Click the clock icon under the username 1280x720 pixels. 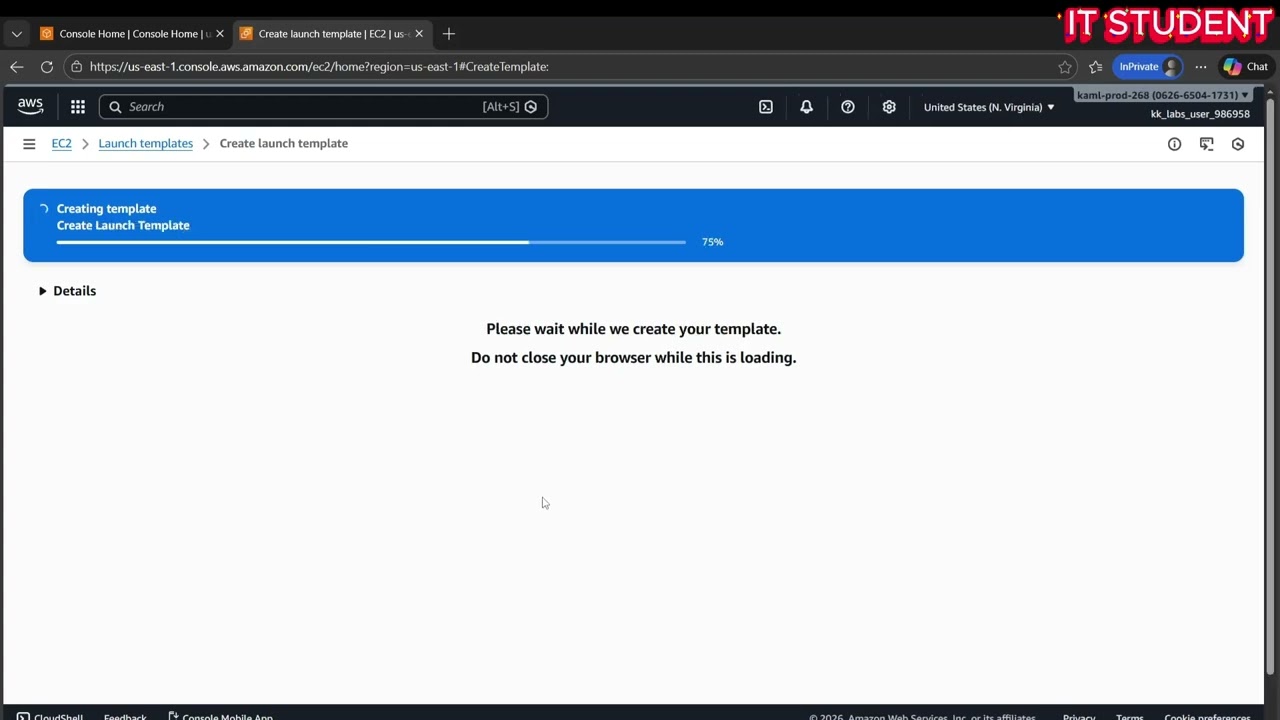pos(1238,144)
